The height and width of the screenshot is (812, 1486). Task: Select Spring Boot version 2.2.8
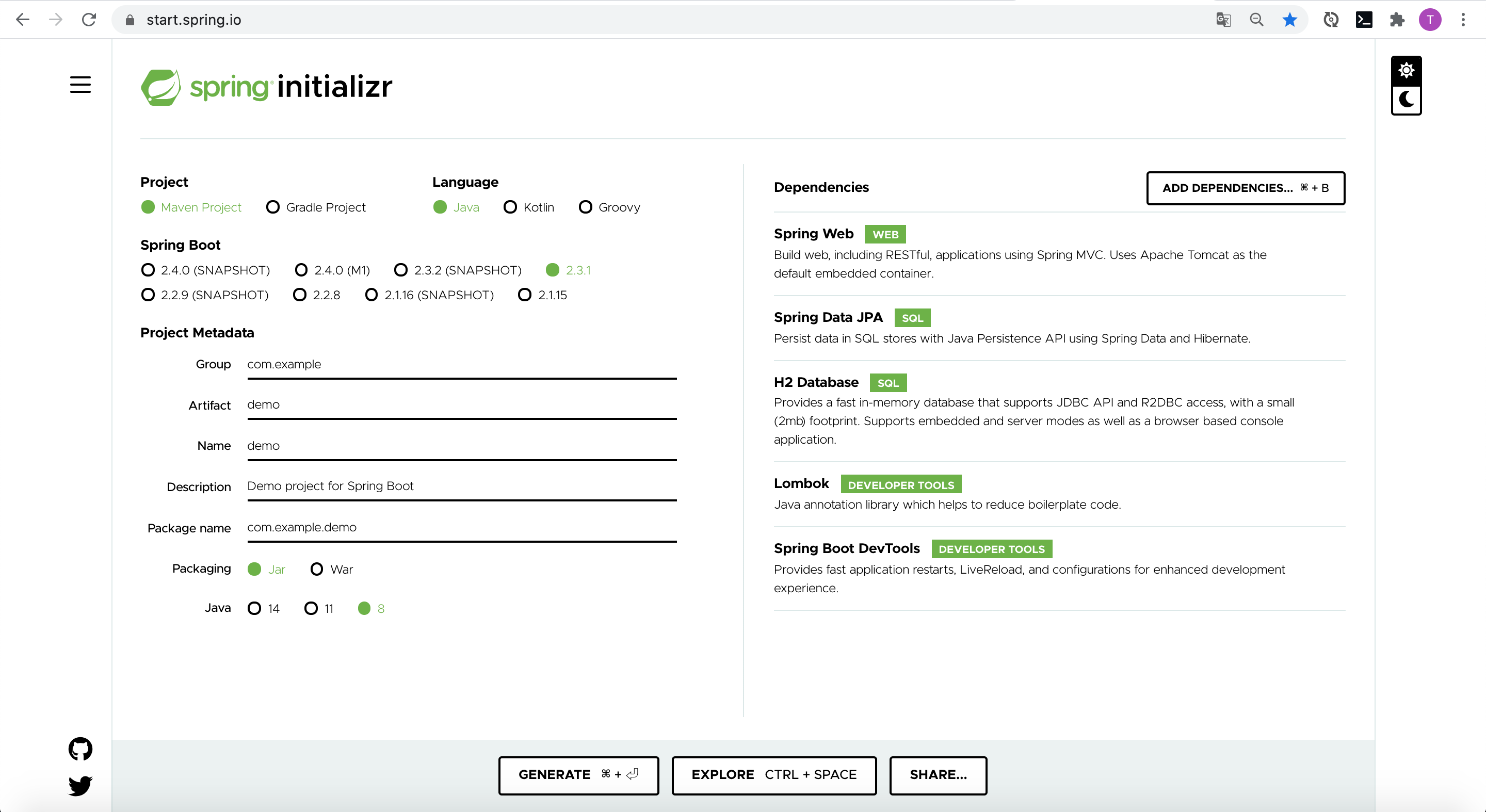click(x=299, y=295)
